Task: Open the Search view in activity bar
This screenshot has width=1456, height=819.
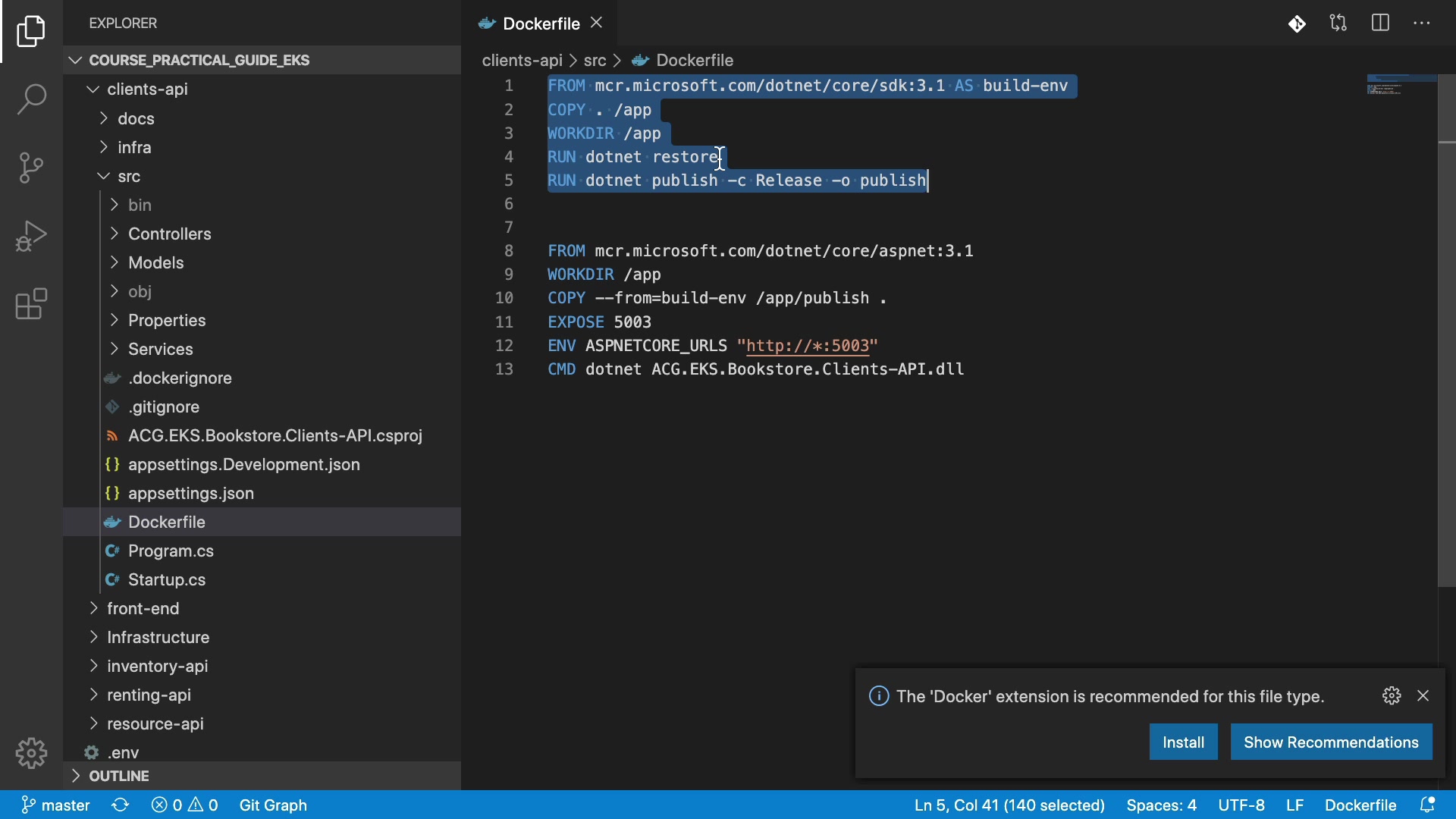Action: pos(31,99)
